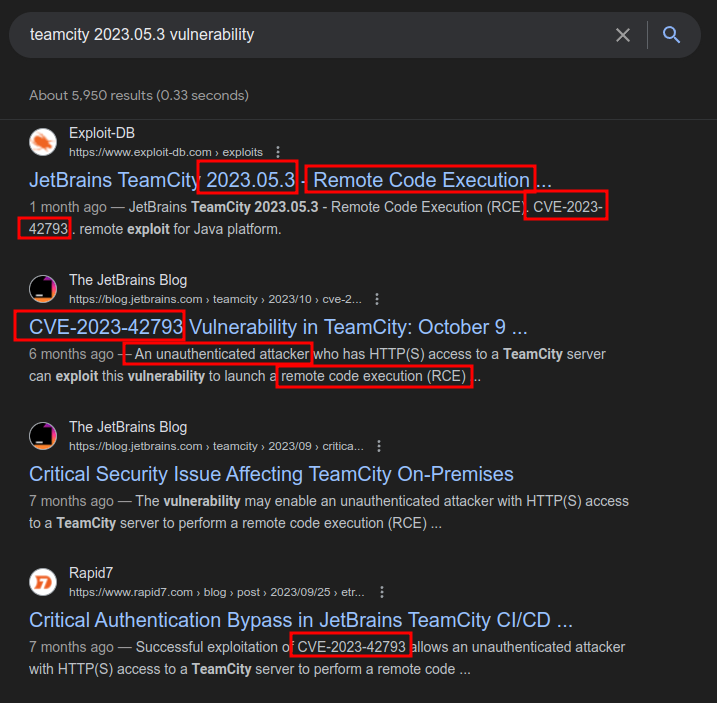
Task: Click the Rapid7 site name label
Action: pyautogui.click(x=91, y=573)
